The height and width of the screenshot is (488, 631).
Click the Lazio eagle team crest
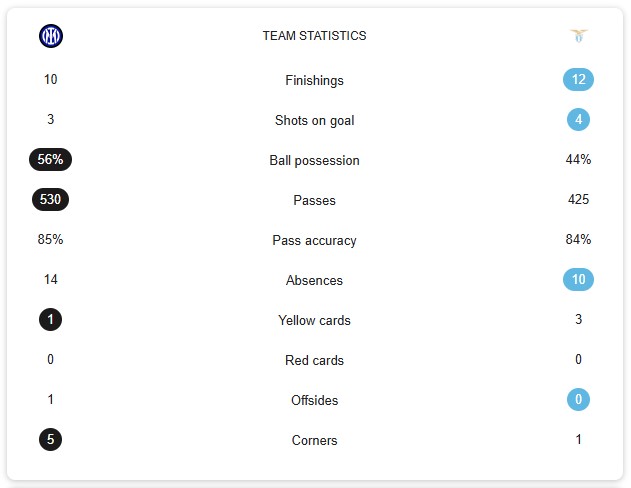579,36
